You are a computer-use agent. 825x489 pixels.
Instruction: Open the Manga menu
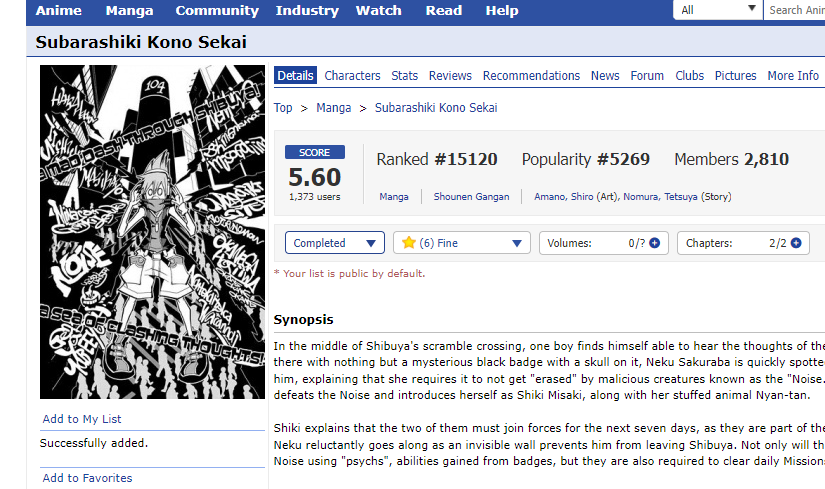130,11
